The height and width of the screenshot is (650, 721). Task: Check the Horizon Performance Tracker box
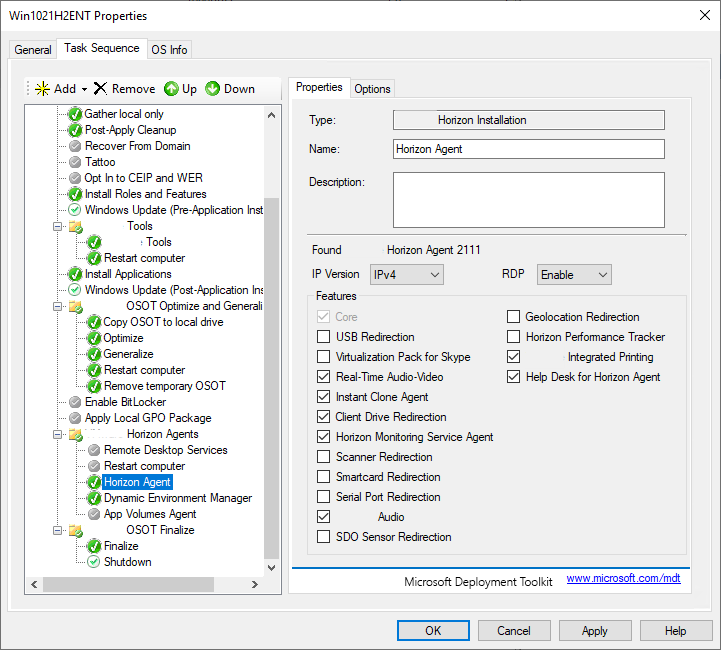pyautogui.click(x=513, y=336)
